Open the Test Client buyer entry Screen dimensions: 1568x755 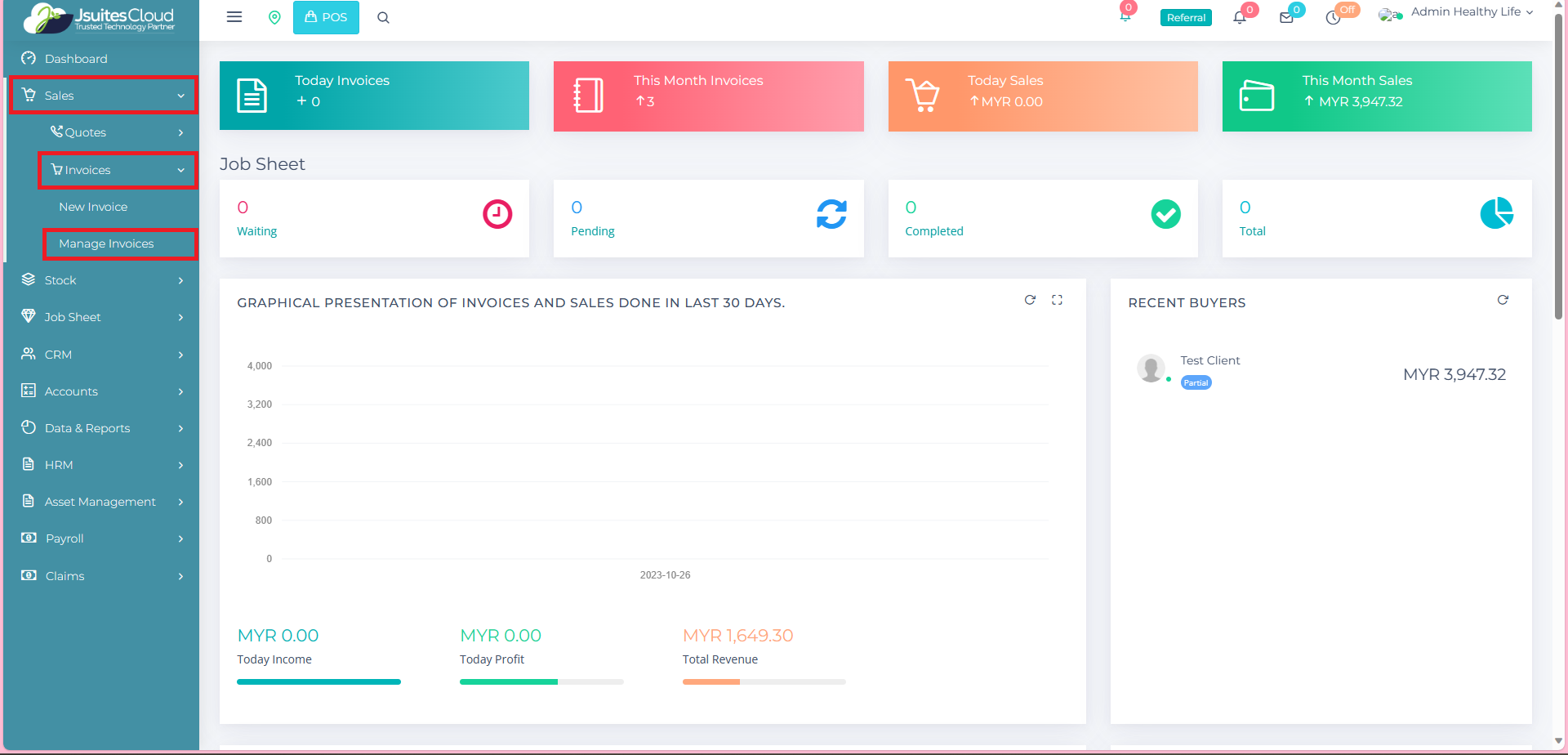(1209, 360)
